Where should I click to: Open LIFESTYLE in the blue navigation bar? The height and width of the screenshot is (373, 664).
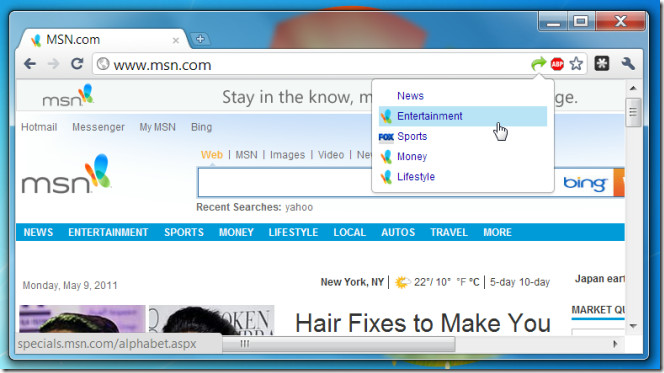293,232
